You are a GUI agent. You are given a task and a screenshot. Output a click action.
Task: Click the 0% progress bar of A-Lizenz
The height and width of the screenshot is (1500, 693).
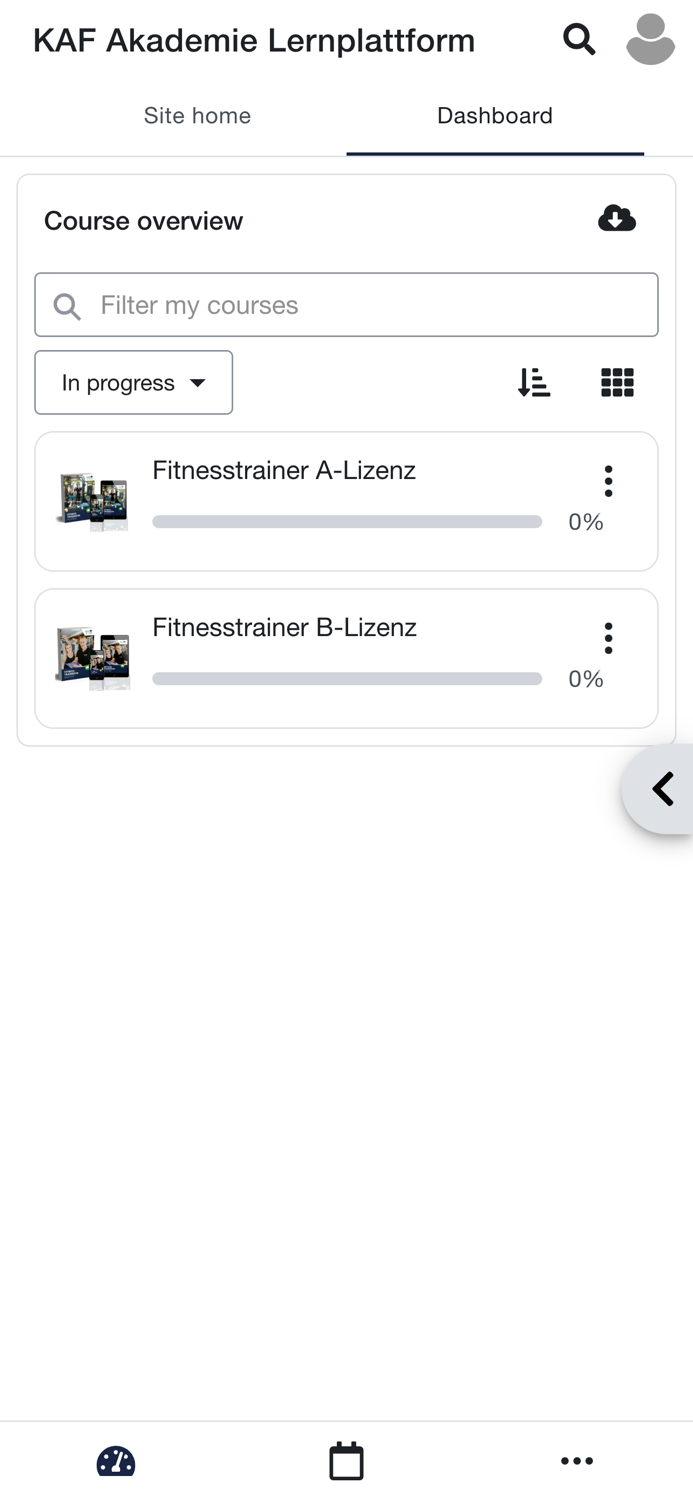(x=347, y=521)
